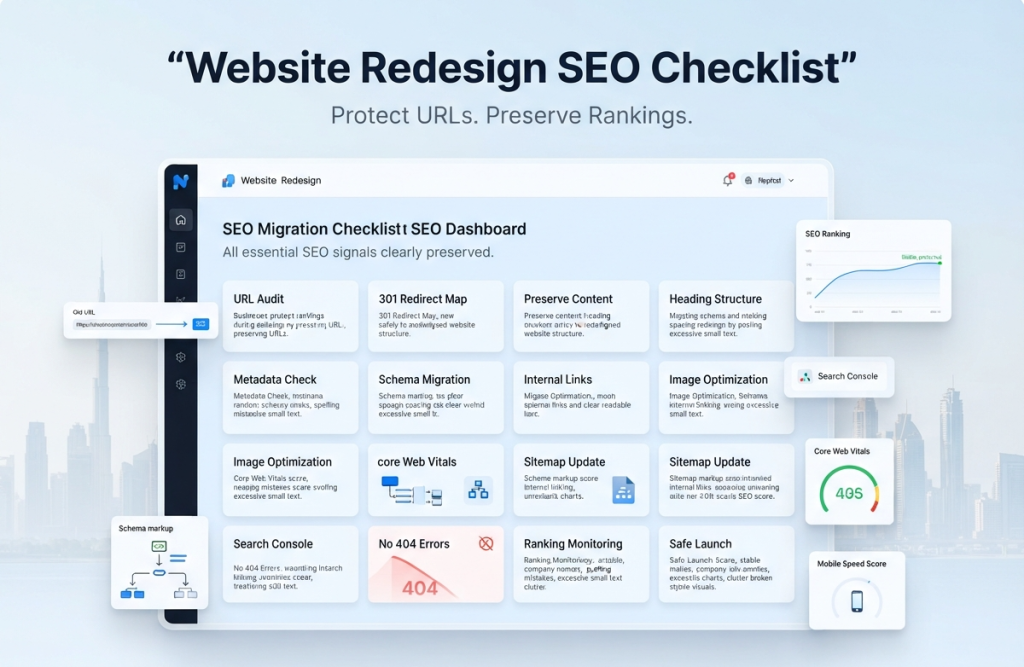
Task: Click 'SEO Migration Checklist SEO Dashboard' heading
Action: 374,229
